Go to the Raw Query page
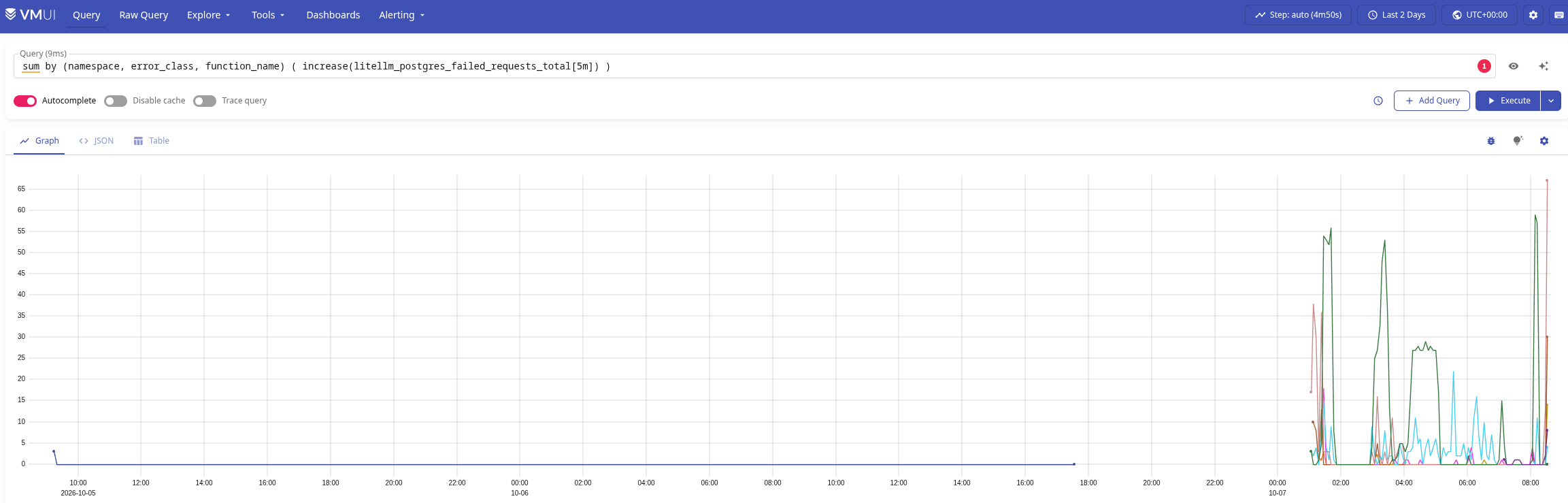 pyautogui.click(x=144, y=15)
